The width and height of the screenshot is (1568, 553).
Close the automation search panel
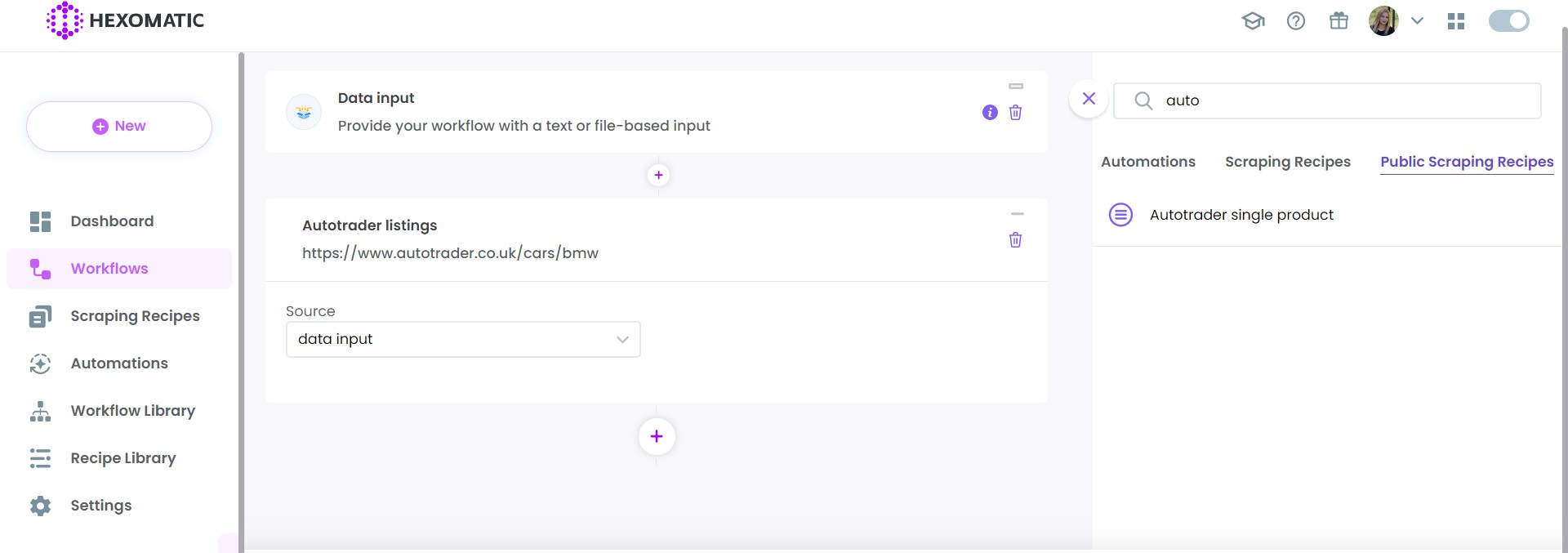point(1089,99)
